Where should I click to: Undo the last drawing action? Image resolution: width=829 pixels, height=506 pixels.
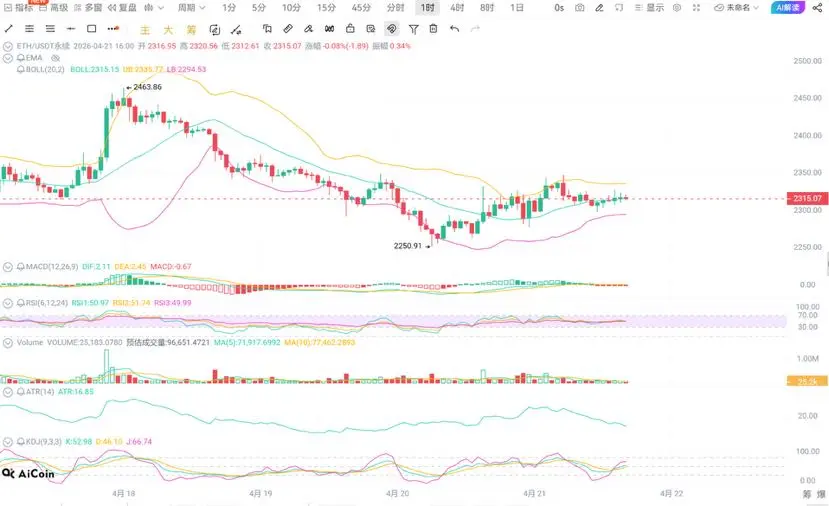pyautogui.click(x=454, y=29)
